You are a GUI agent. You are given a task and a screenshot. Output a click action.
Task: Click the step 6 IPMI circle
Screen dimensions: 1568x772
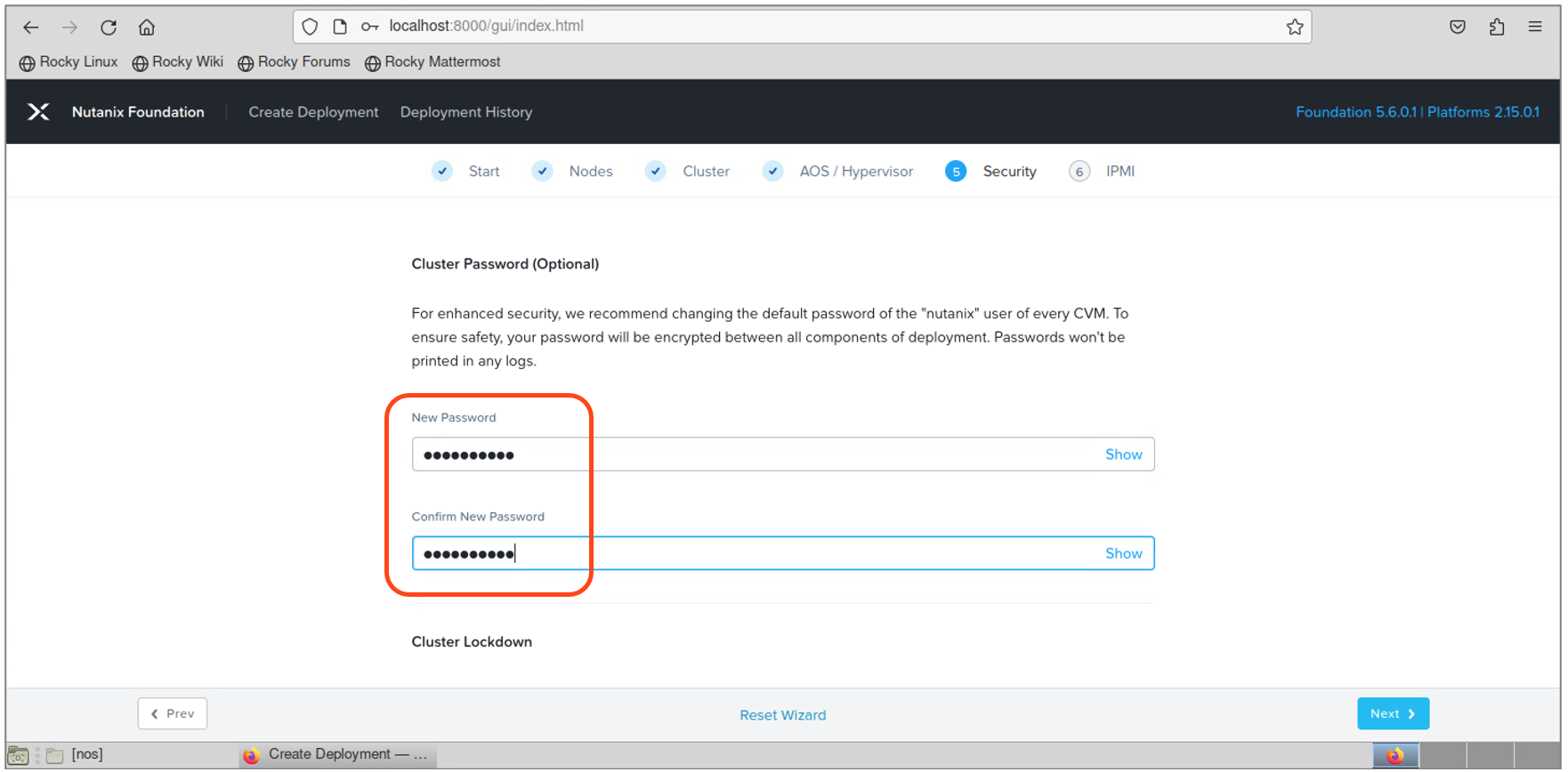pyautogui.click(x=1079, y=172)
